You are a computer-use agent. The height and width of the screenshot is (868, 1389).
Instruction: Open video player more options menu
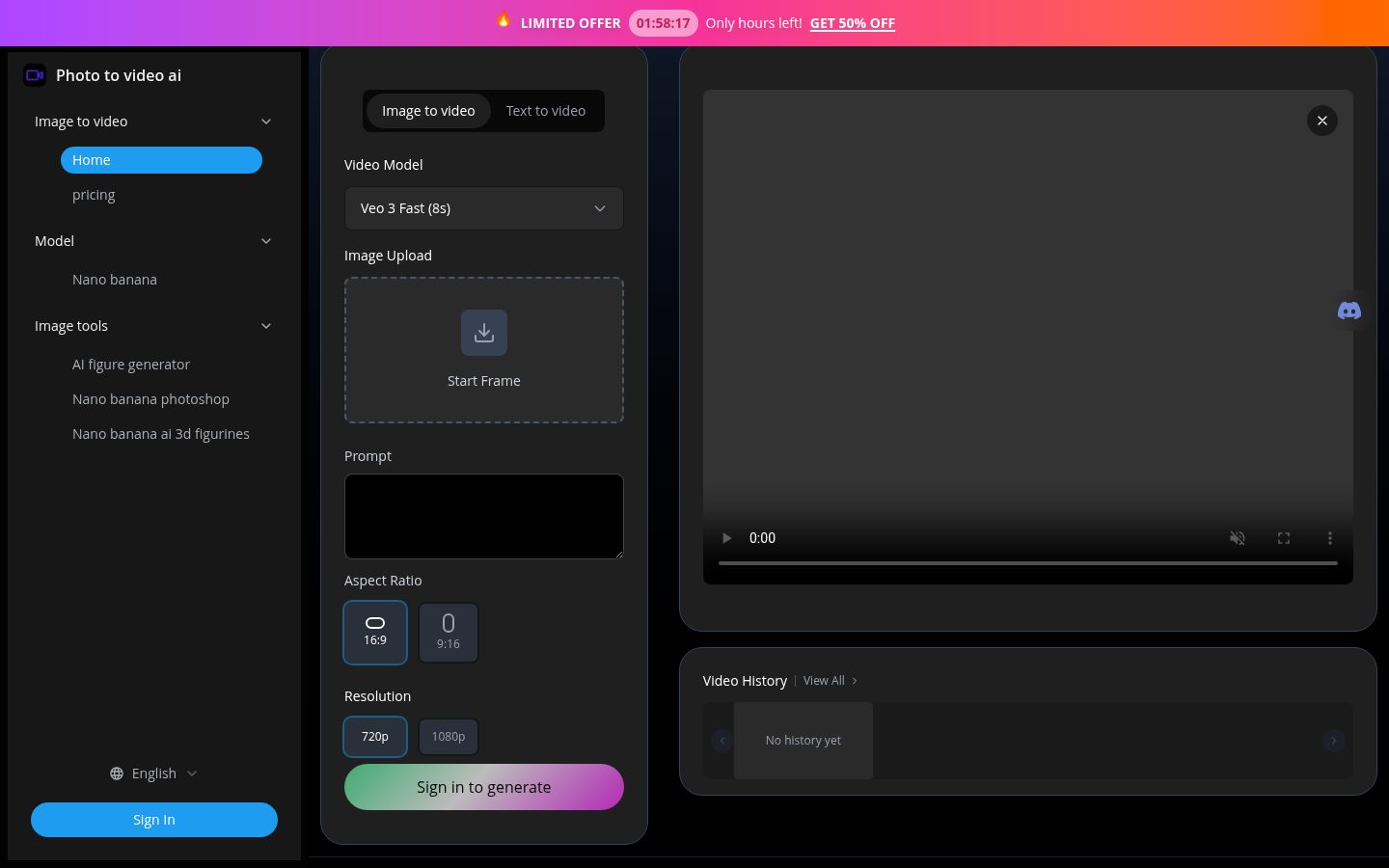coord(1330,538)
